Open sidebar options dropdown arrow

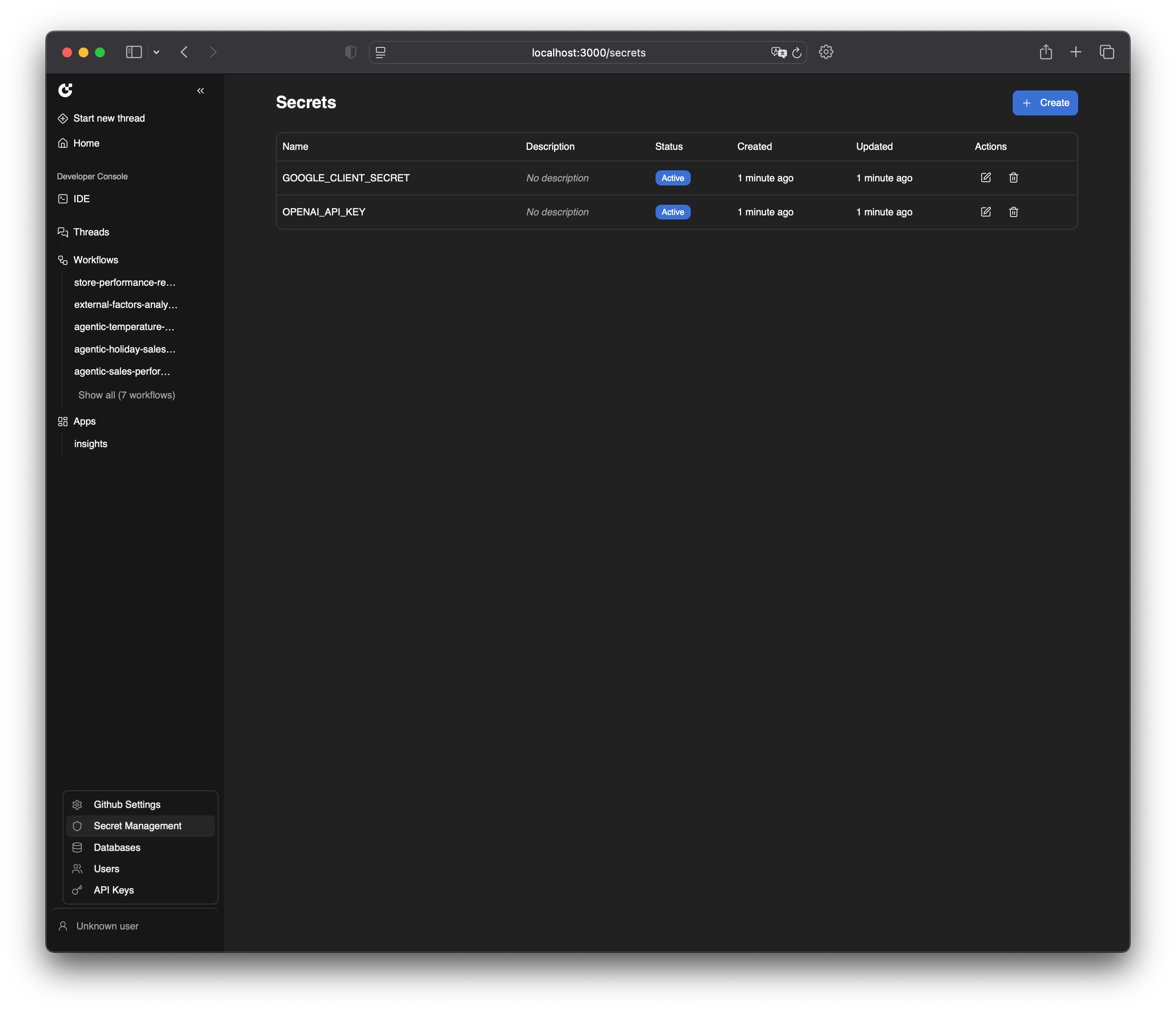click(157, 52)
